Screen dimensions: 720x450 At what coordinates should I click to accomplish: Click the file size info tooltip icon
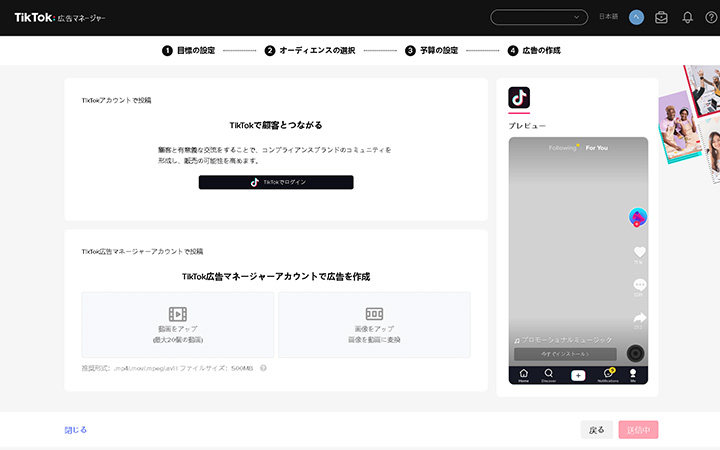tap(263, 368)
